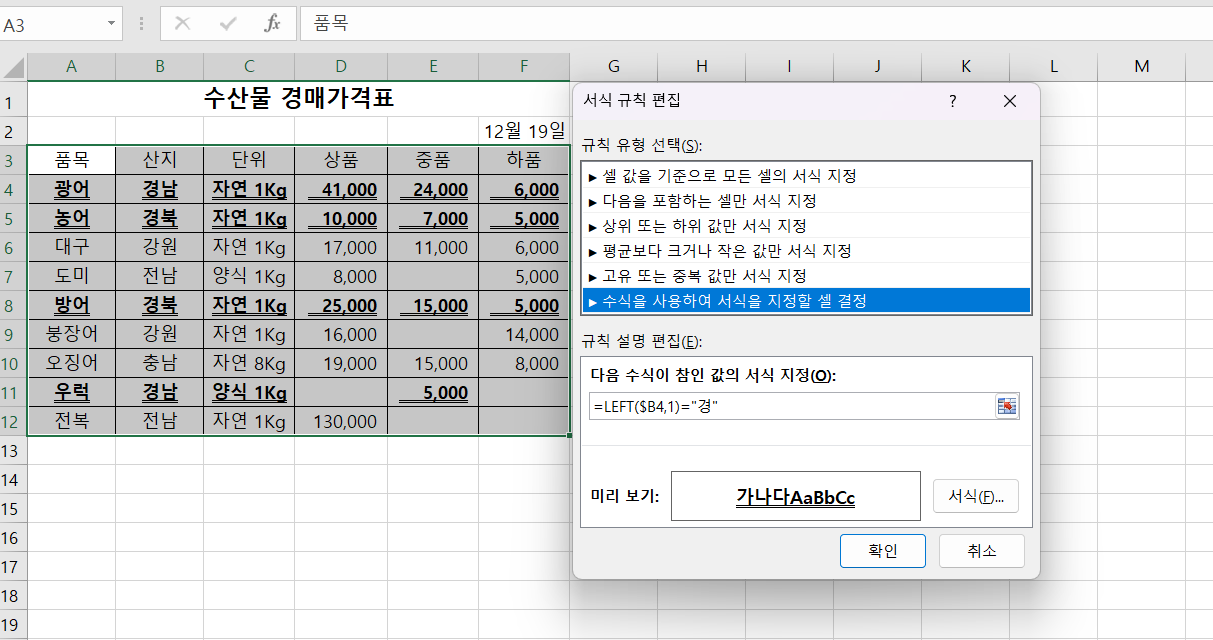Click the formula bar enter checkmark icon
The height and width of the screenshot is (640, 1213).
click(227, 23)
